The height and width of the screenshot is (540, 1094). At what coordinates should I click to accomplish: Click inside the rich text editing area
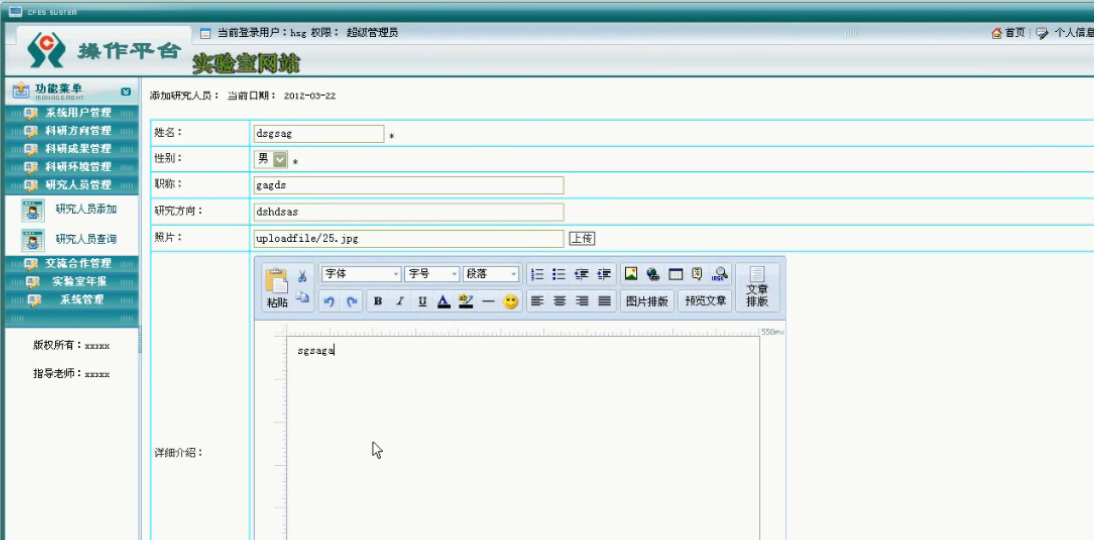click(x=523, y=438)
